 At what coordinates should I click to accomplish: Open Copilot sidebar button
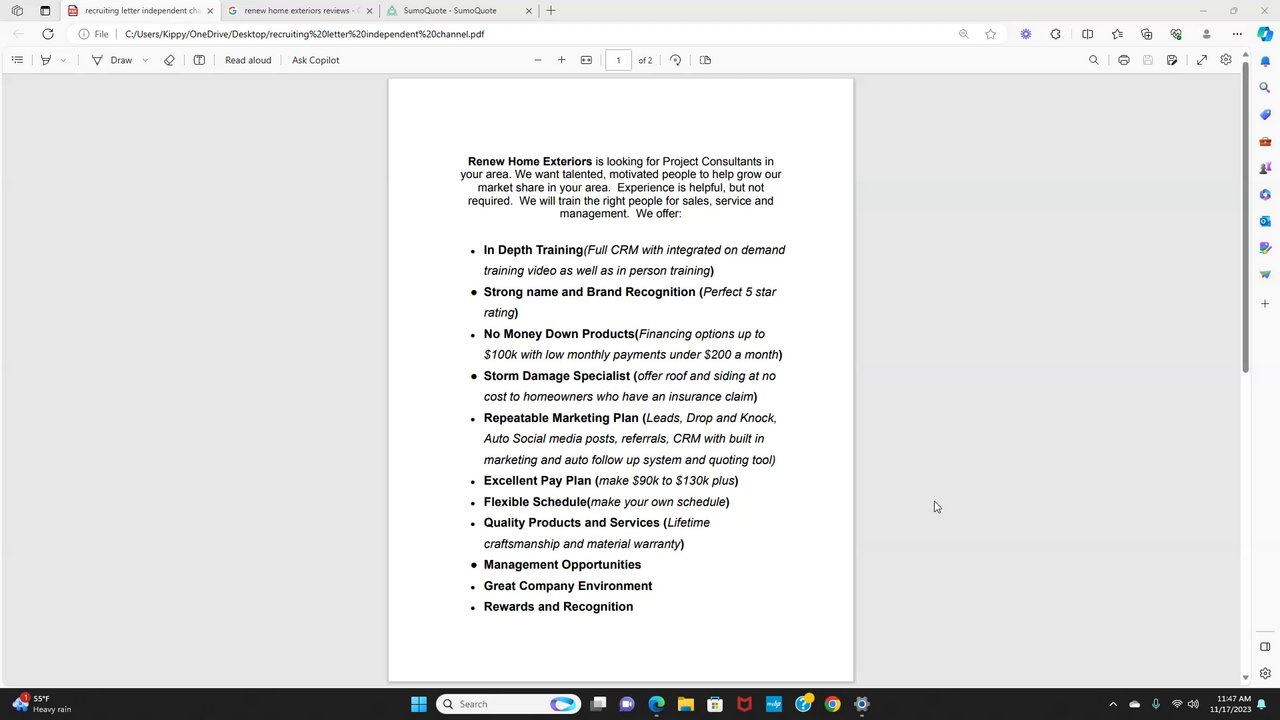pyautogui.click(x=1265, y=34)
